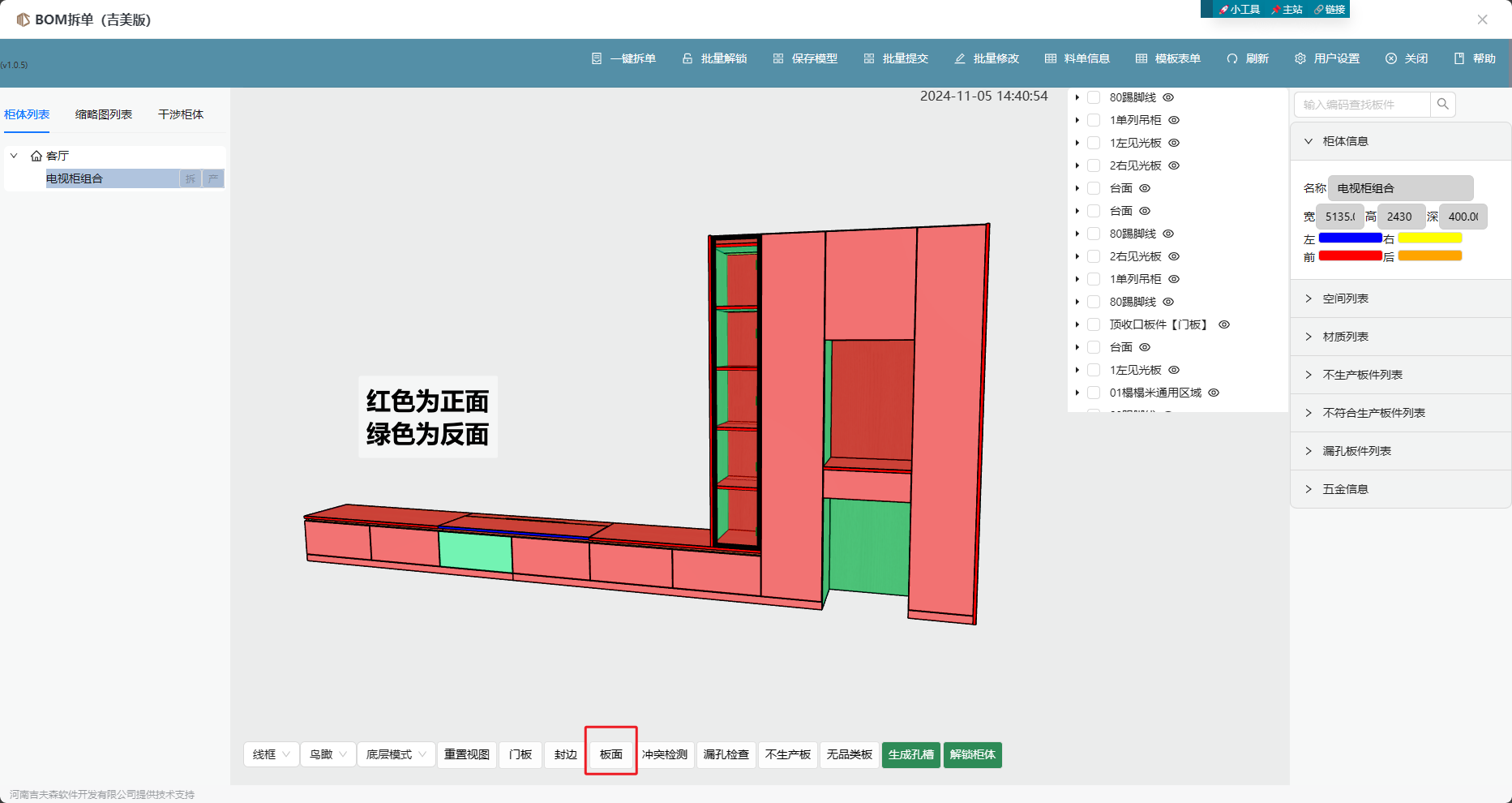Hide 01榻榻米通用区域 using its eye icon
This screenshot has width=1512, height=803.
[1214, 393]
